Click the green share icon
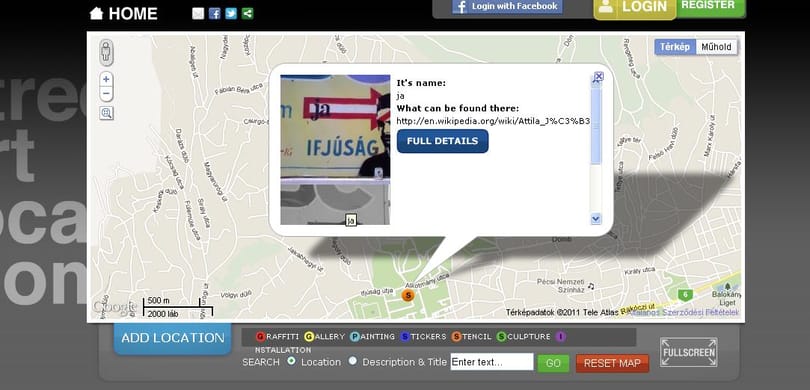Screen dimensions: 810x390 247,13
